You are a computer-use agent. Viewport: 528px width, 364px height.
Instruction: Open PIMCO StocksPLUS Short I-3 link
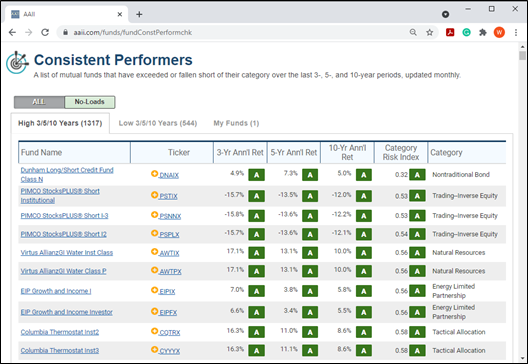(64, 216)
